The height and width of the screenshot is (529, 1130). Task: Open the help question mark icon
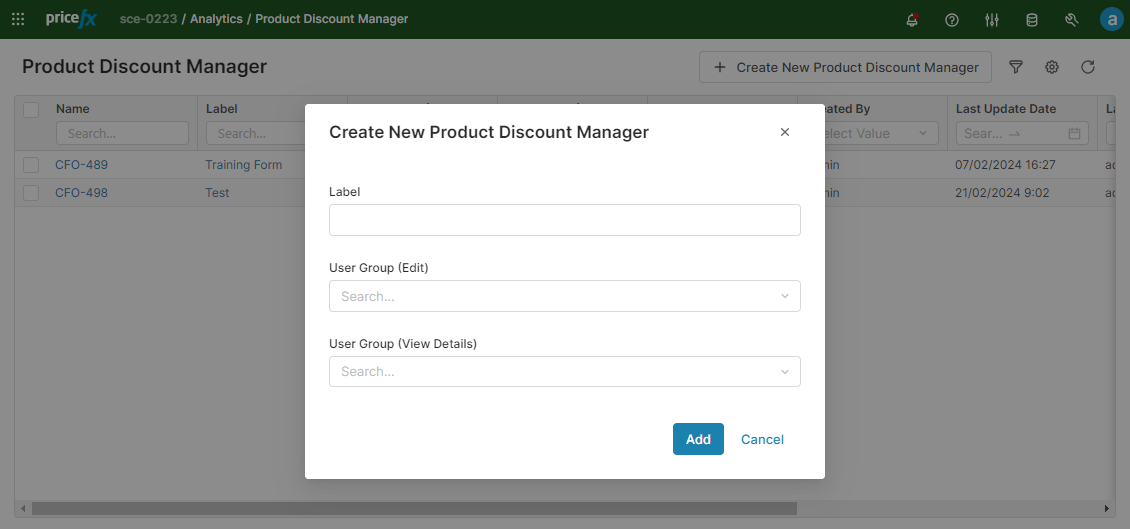[x=952, y=20]
